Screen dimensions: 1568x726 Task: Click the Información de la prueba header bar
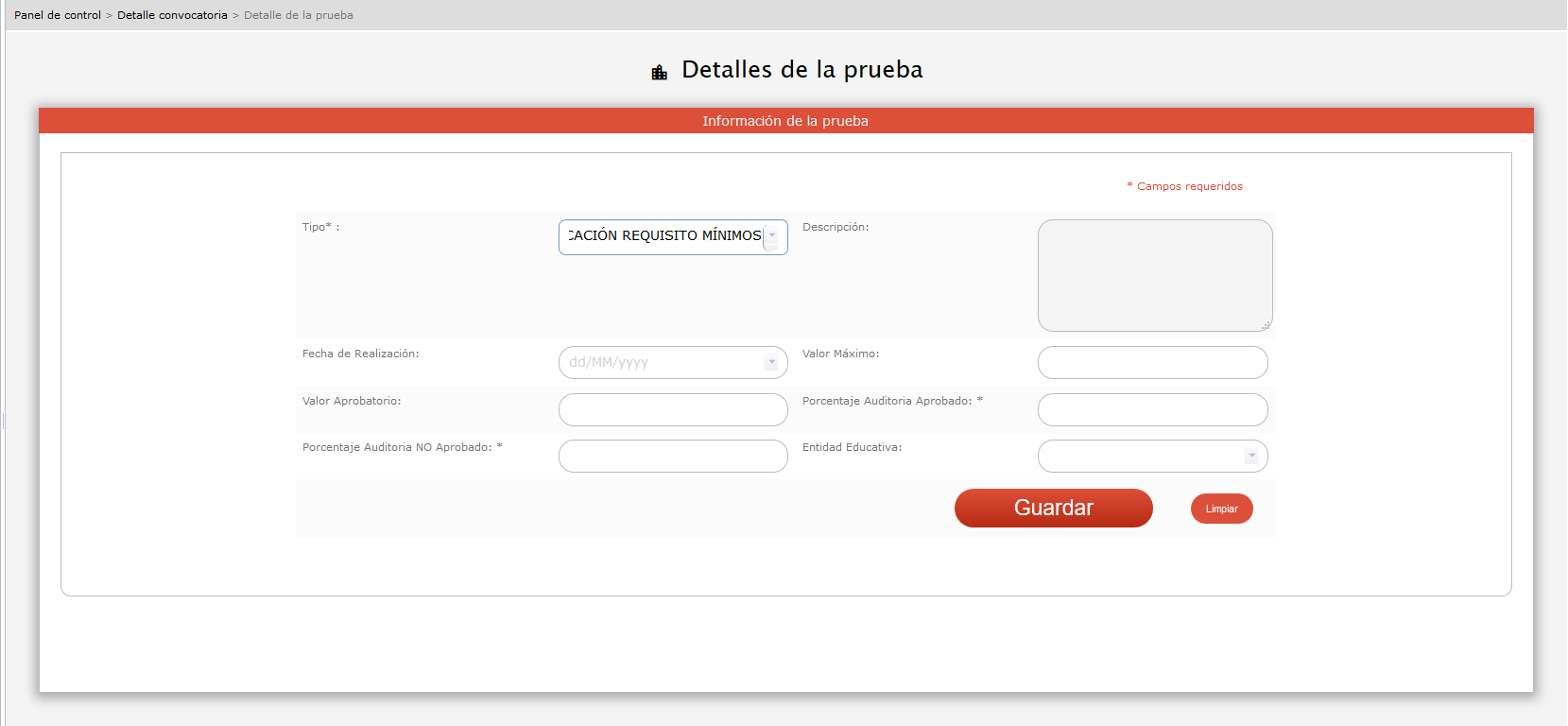[784, 121]
